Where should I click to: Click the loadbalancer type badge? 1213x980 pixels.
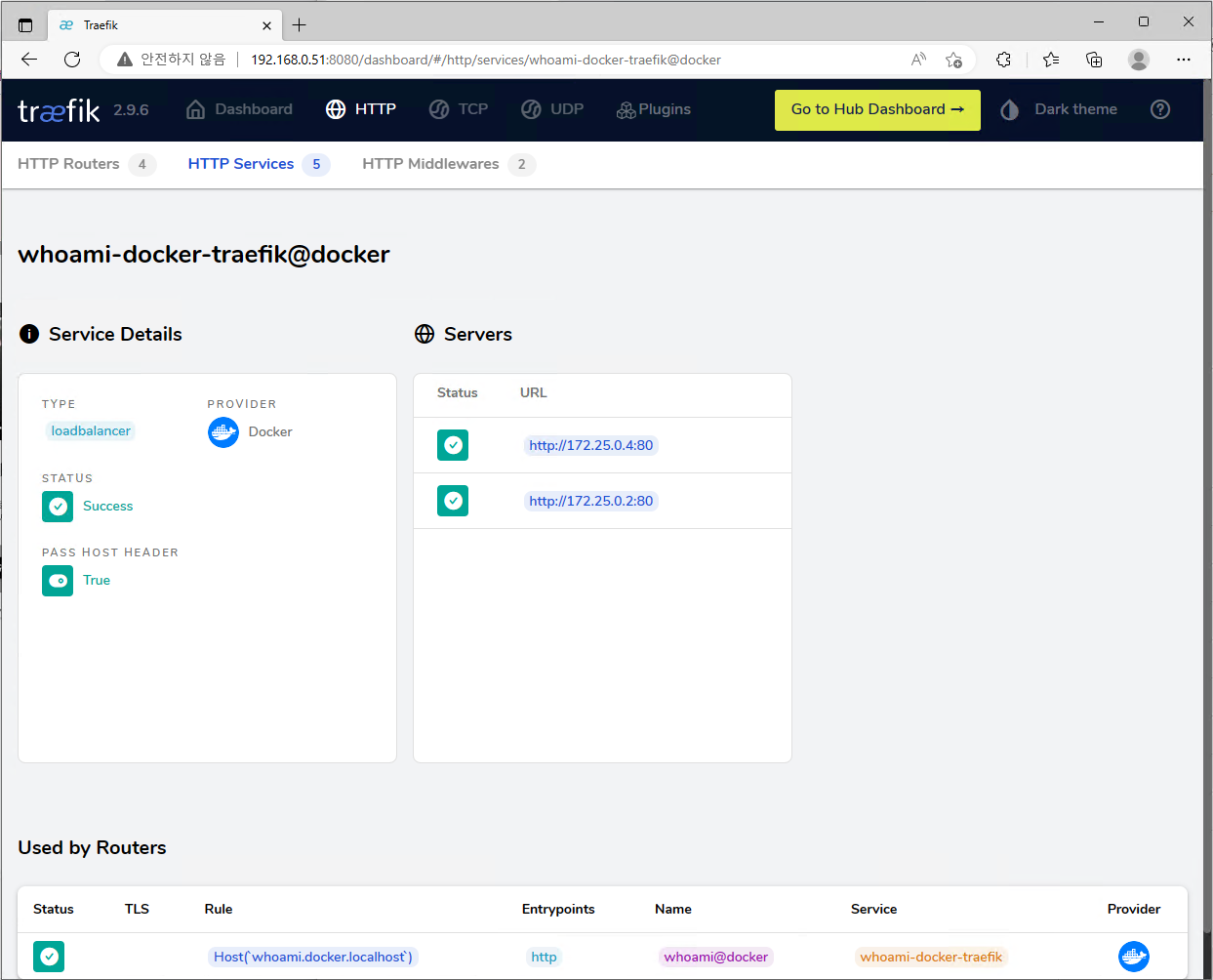click(91, 430)
